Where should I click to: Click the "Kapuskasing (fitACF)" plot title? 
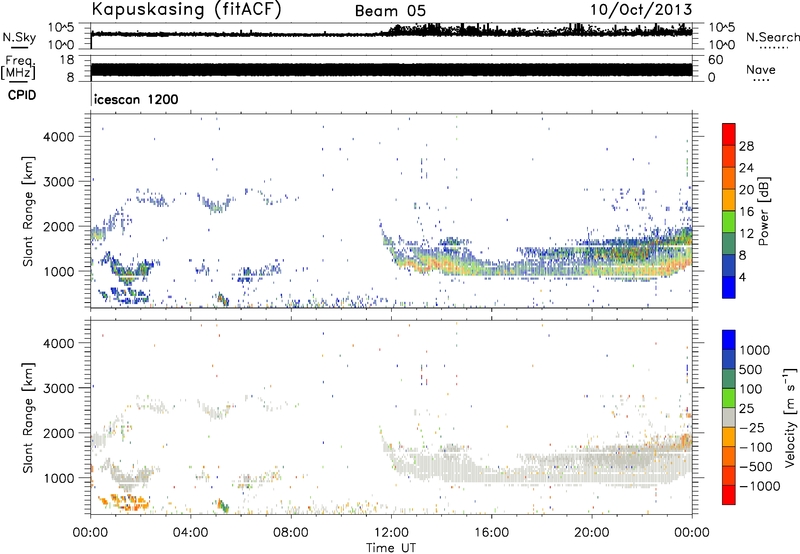[187, 9]
